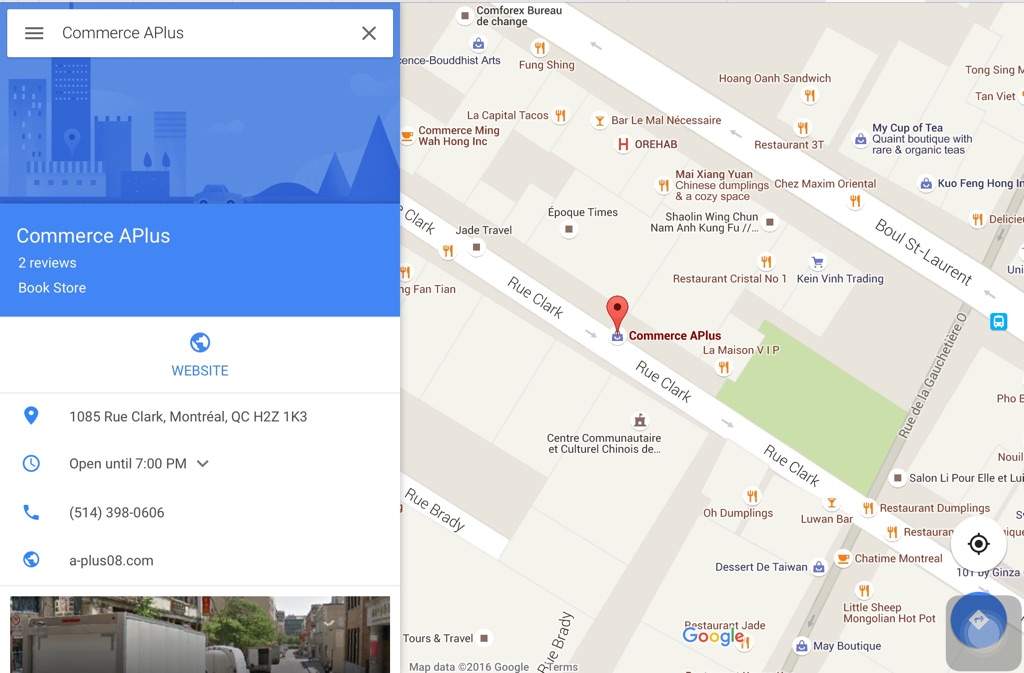Screen dimensions: 1024x673
Task: Open the street view photo thumbnail
Action: click(200, 634)
